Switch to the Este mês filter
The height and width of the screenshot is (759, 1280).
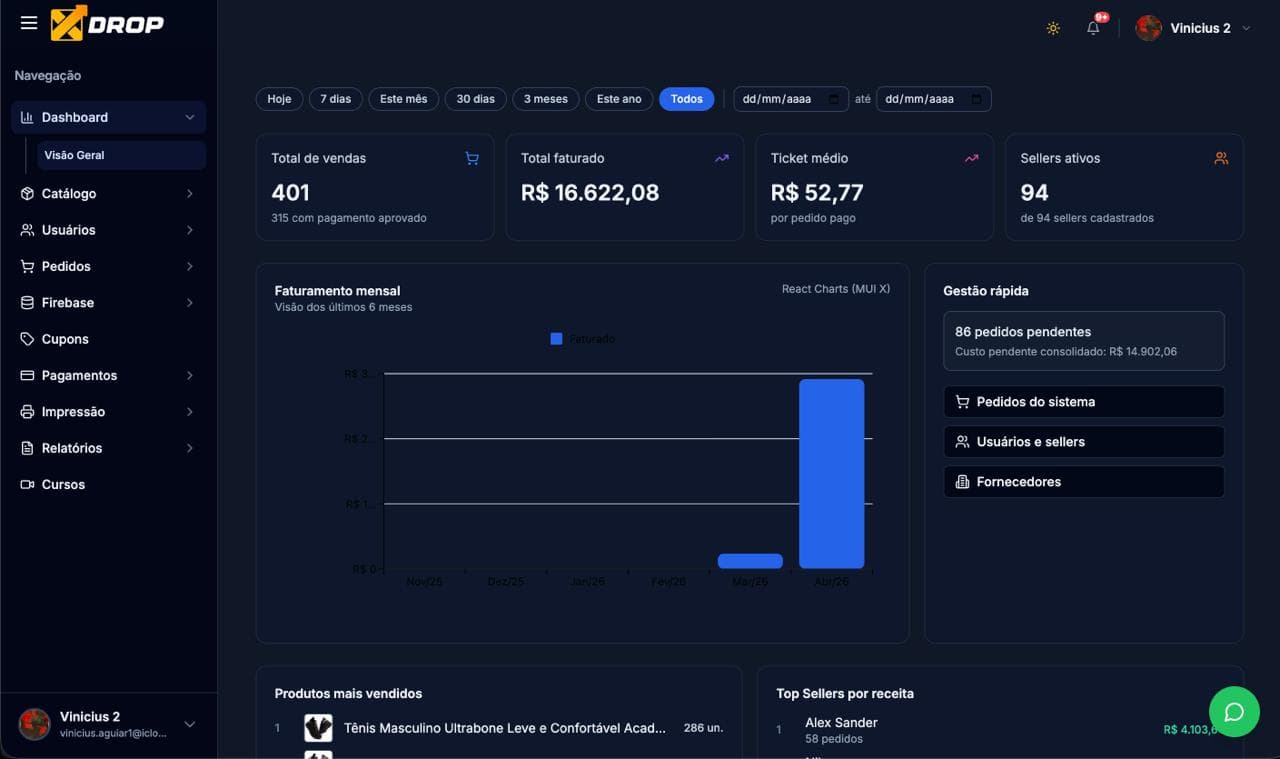point(403,98)
